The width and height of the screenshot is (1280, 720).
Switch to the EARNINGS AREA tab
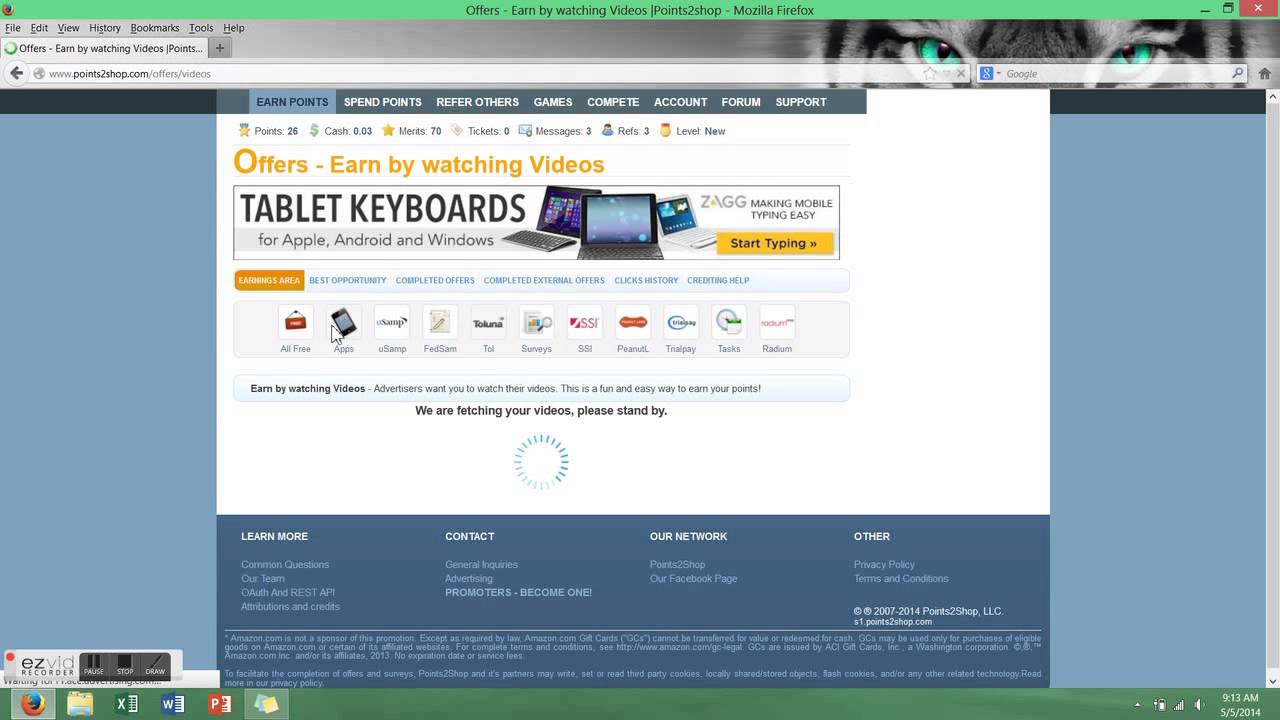pyautogui.click(x=269, y=280)
